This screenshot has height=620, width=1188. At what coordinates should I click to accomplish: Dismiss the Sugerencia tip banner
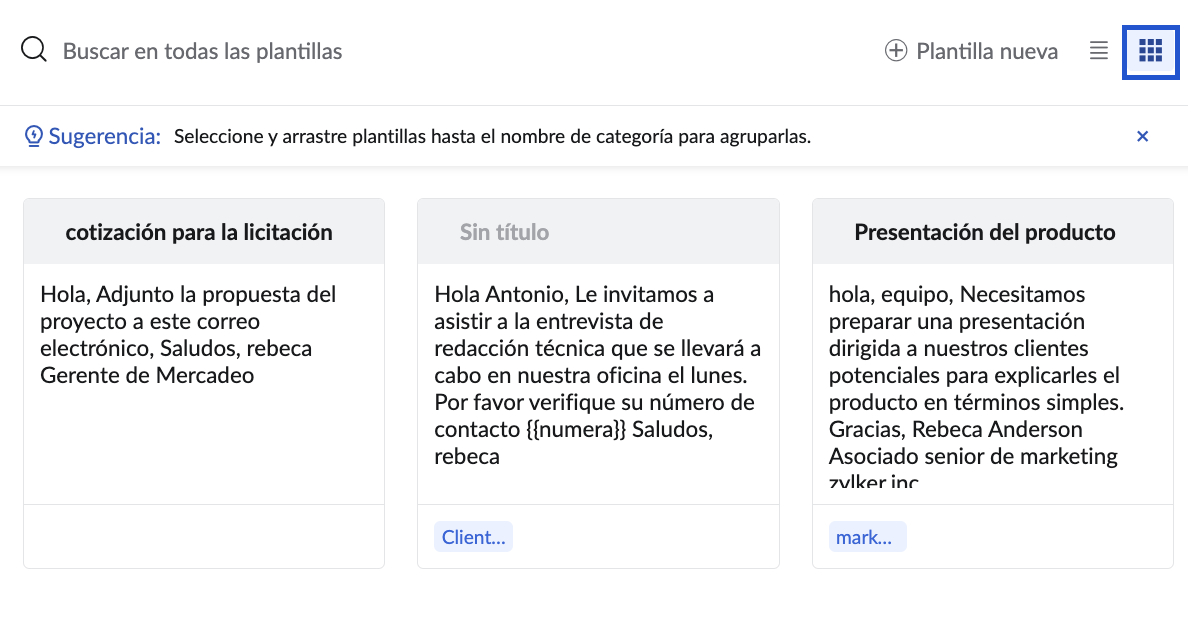click(1142, 136)
